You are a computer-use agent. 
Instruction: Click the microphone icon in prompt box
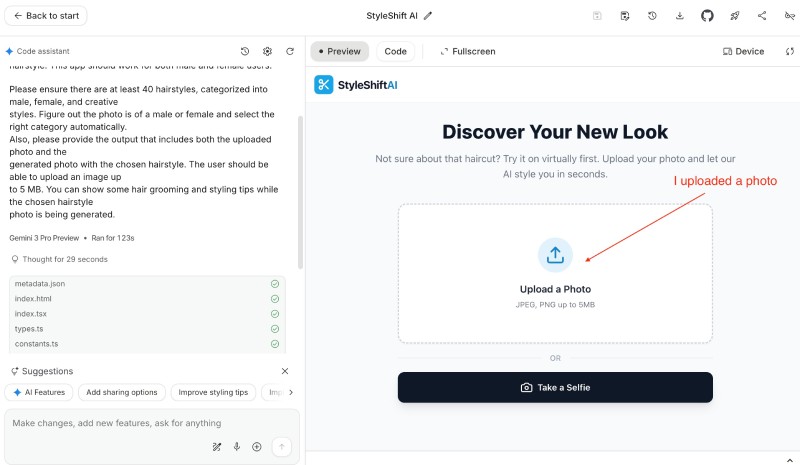[237, 447]
